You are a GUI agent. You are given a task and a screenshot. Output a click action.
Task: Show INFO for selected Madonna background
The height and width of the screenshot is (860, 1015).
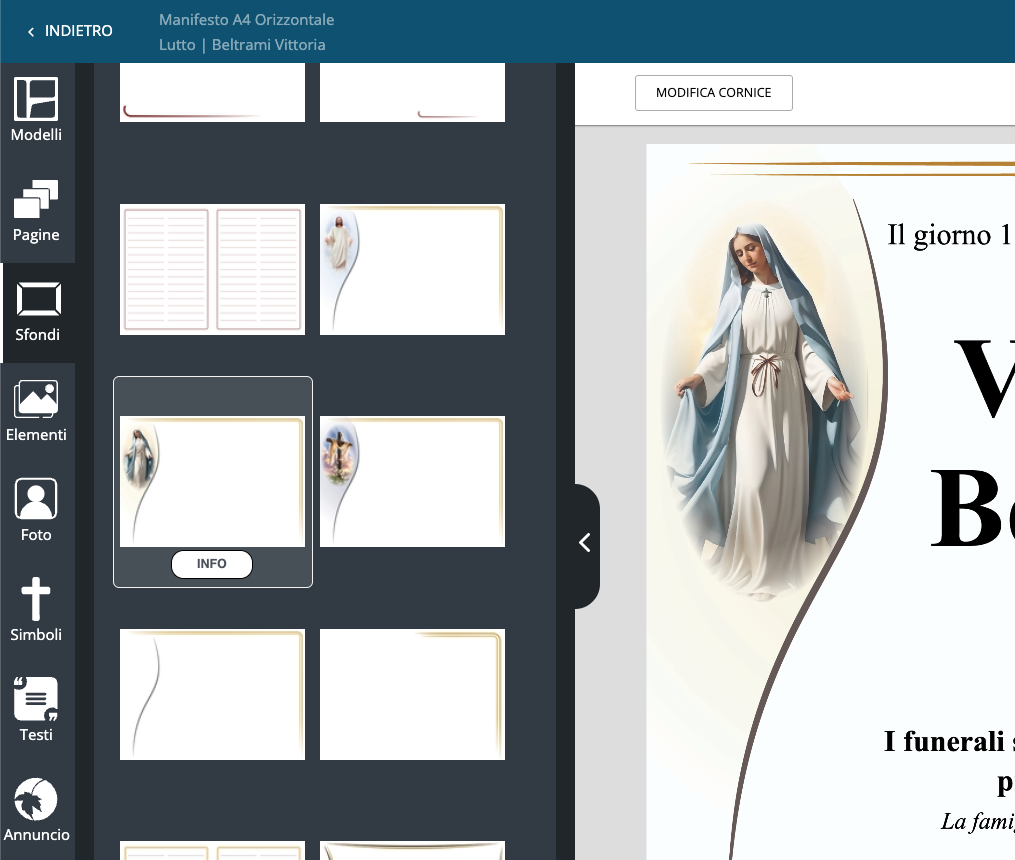click(x=212, y=564)
